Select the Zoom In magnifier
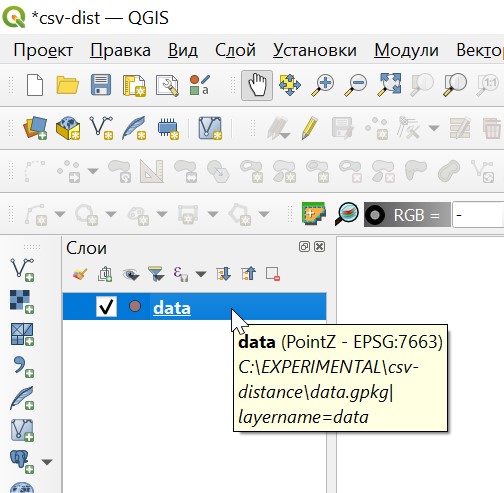504x493 pixels. [323, 85]
